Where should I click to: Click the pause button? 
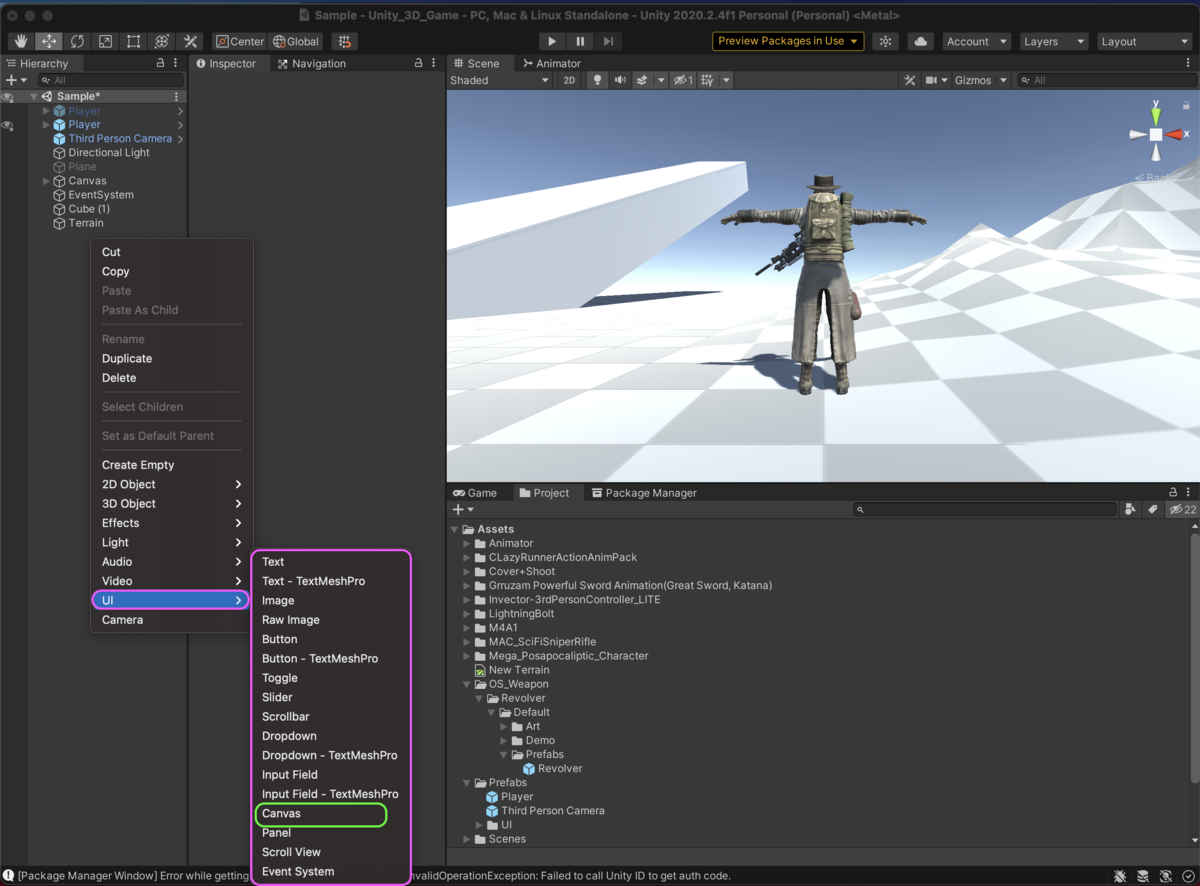click(x=580, y=41)
